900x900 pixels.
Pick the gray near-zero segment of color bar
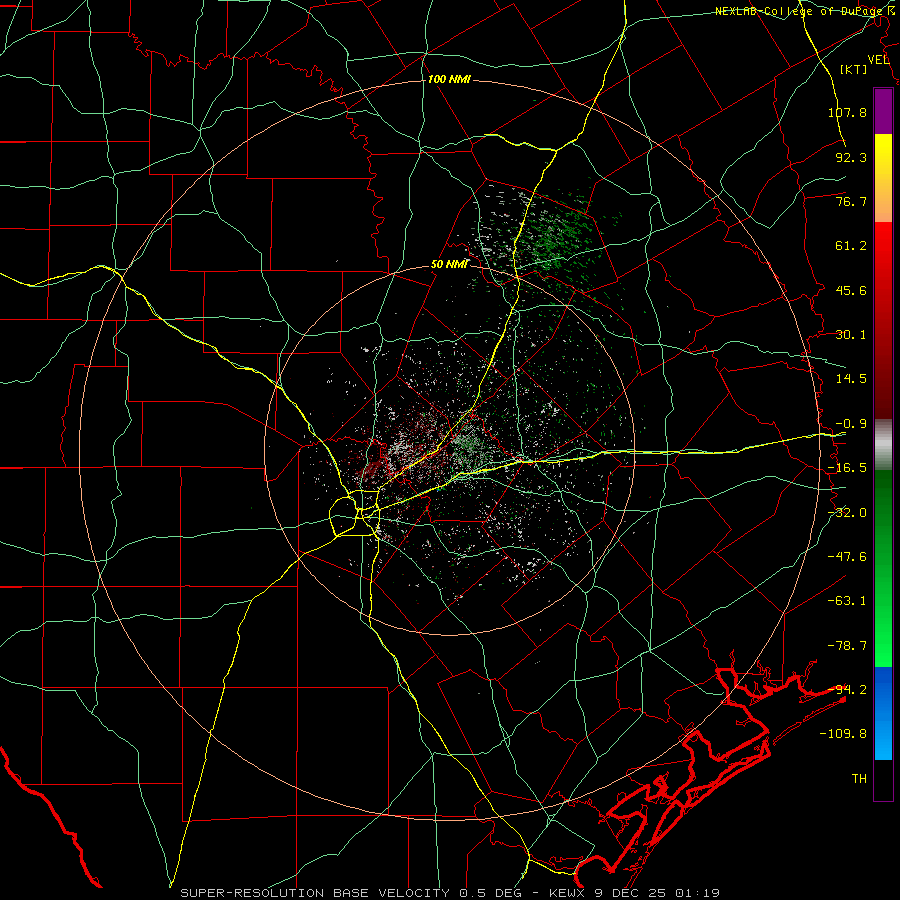coord(883,445)
